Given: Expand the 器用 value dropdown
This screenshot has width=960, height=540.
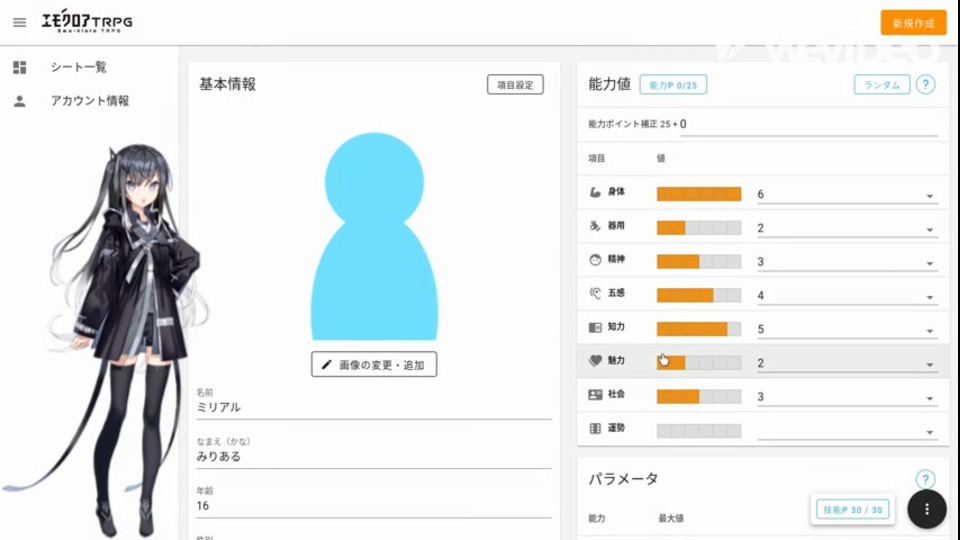Looking at the screenshot, I should click(847, 228).
